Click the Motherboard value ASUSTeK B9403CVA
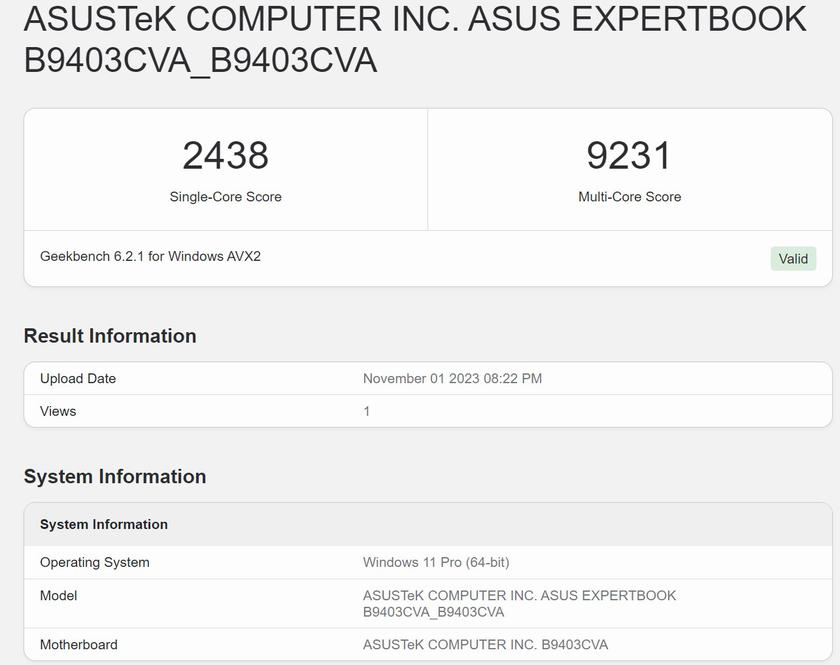Screen dimensions: 840x665 click(x=485, y=645)
